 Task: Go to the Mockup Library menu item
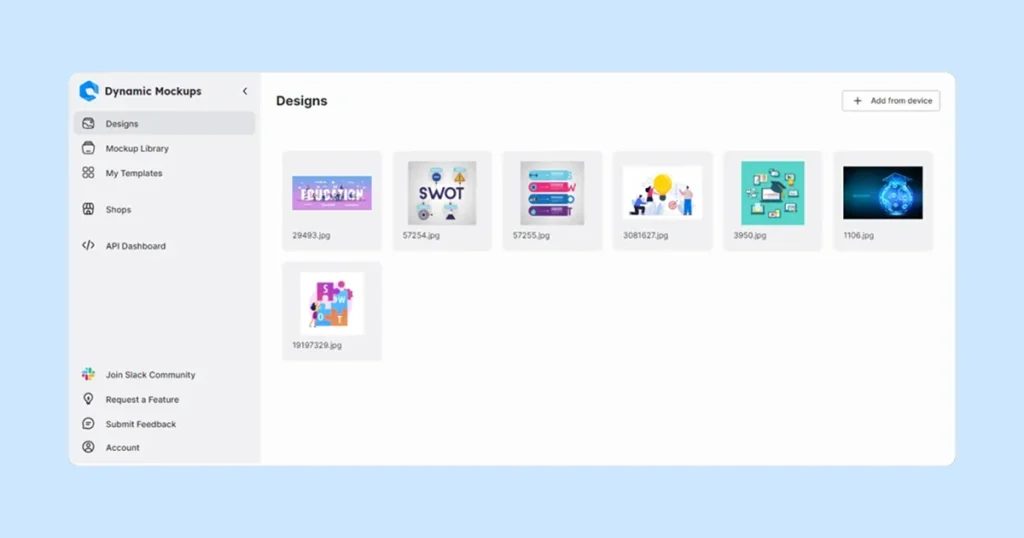coord(137,148)
